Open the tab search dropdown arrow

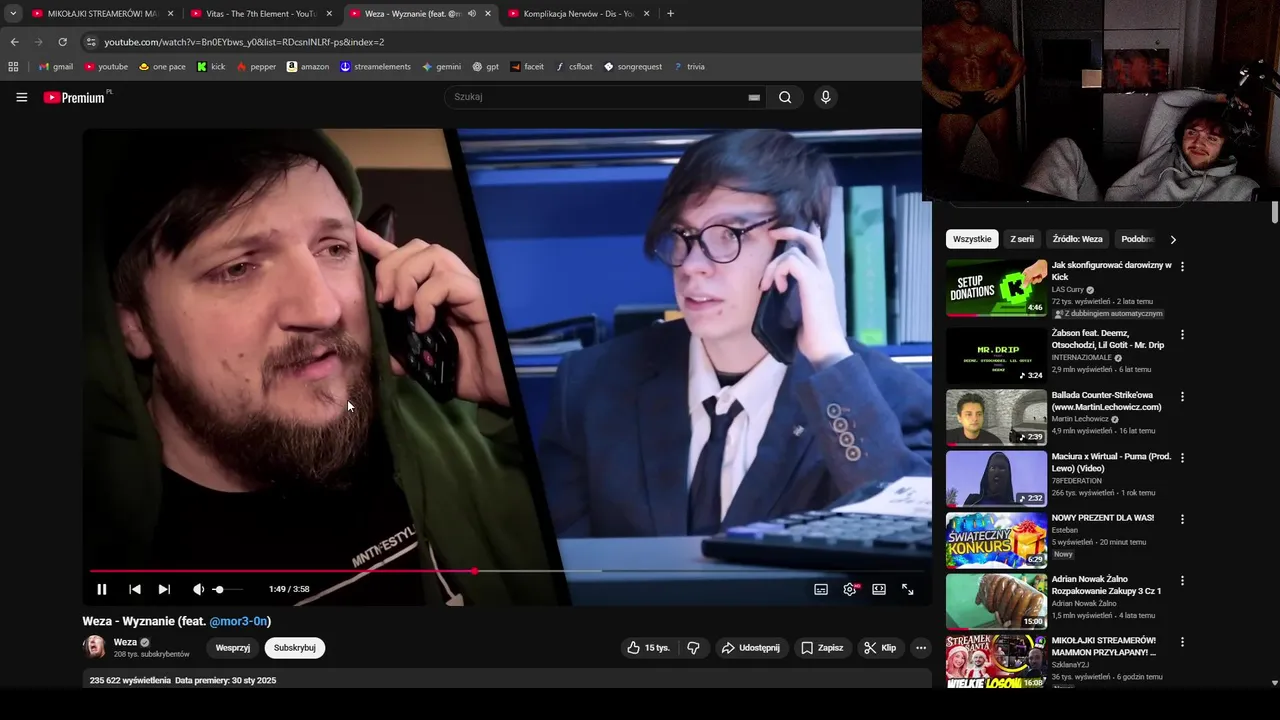coord(13,14)
